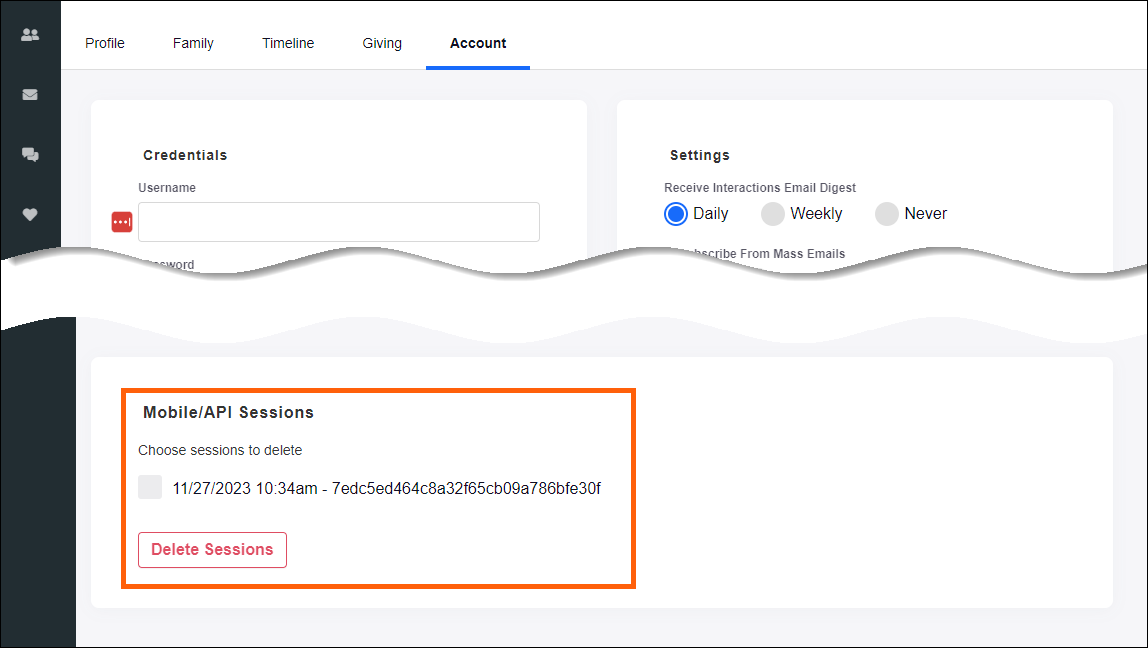The width and height of the screenshot is (1148, 648).
Task: Click the Credentials section heading
Action: (185, 155)
